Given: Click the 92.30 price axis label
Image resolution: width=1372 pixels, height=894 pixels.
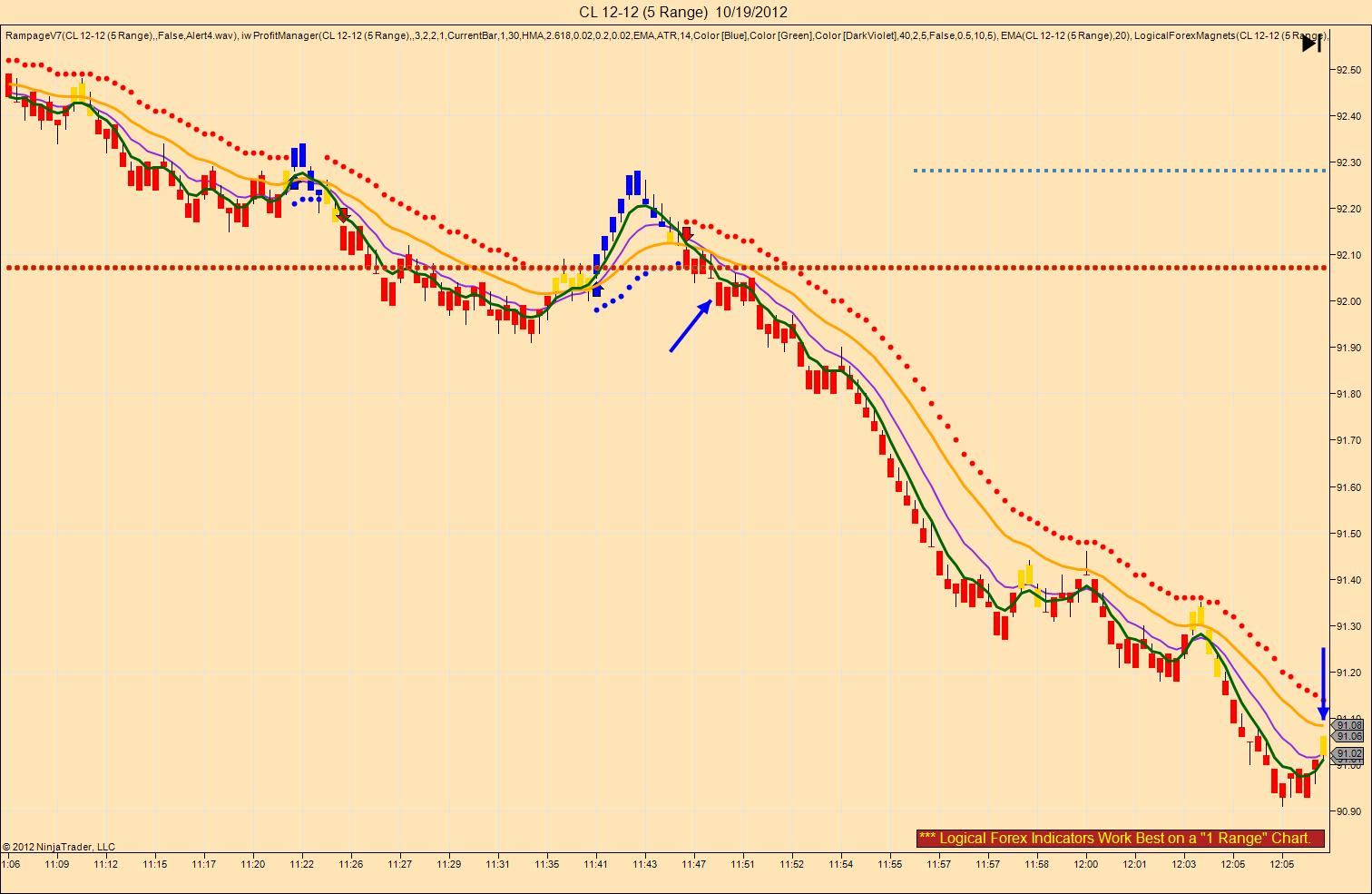Looking at the screenshot, I should [x=1348, y=162].
